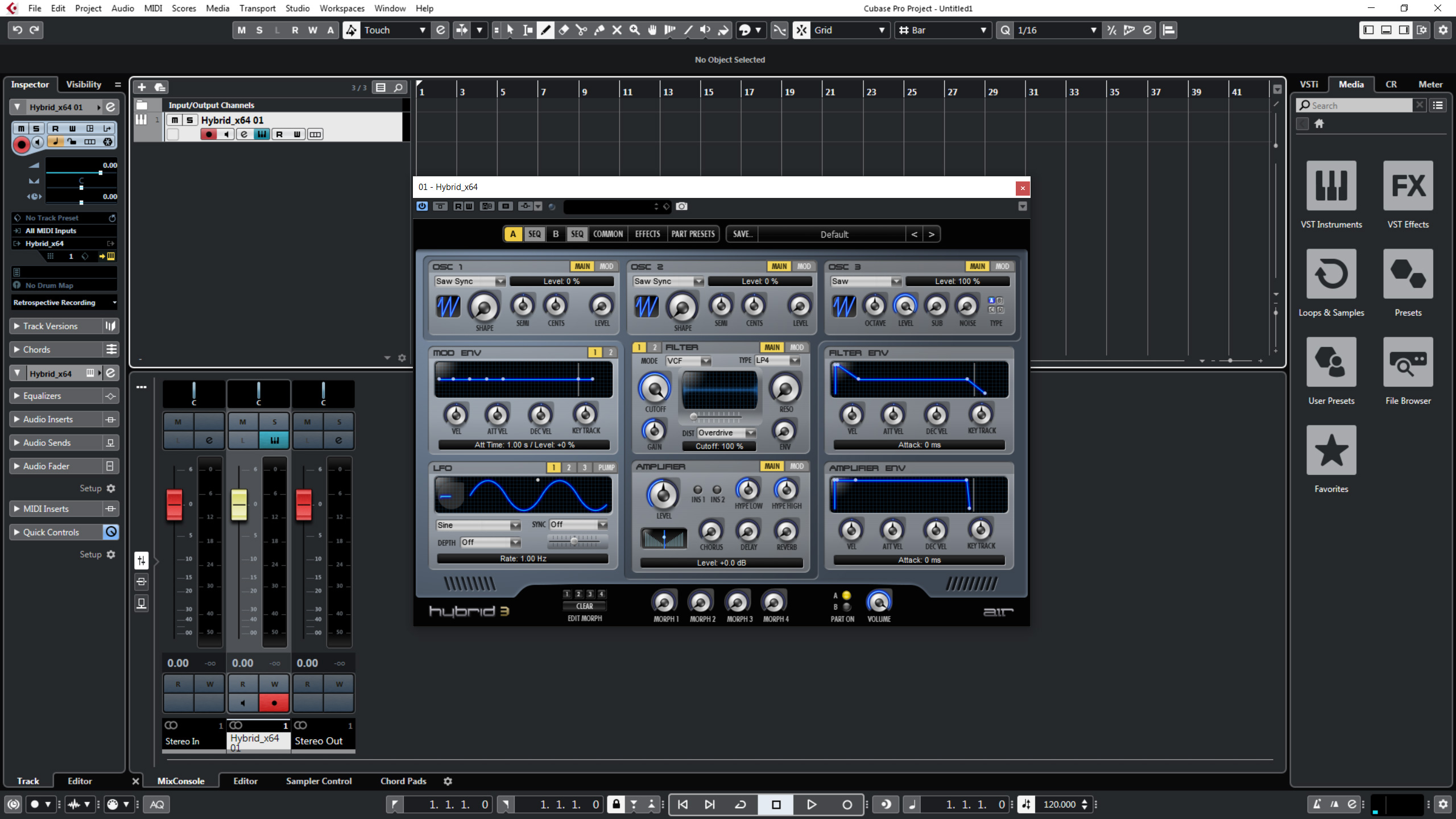Take plug-in snapshot with camera icon
The image size is (1456, 819).
tap(681, 206)
